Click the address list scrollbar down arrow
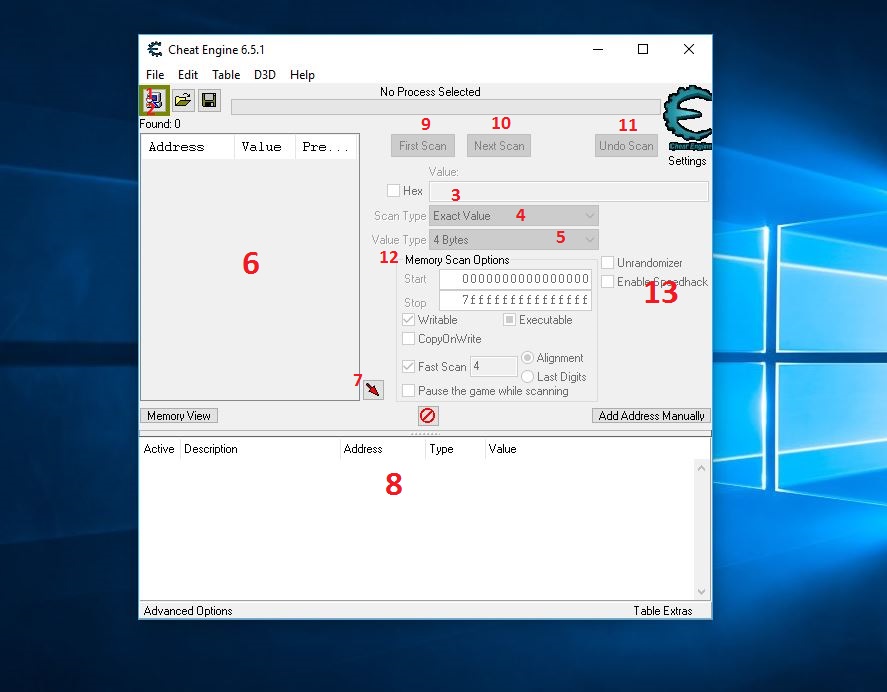Image resolution: width=887 pixels, height=692 pixels. [x=701, y=592]
